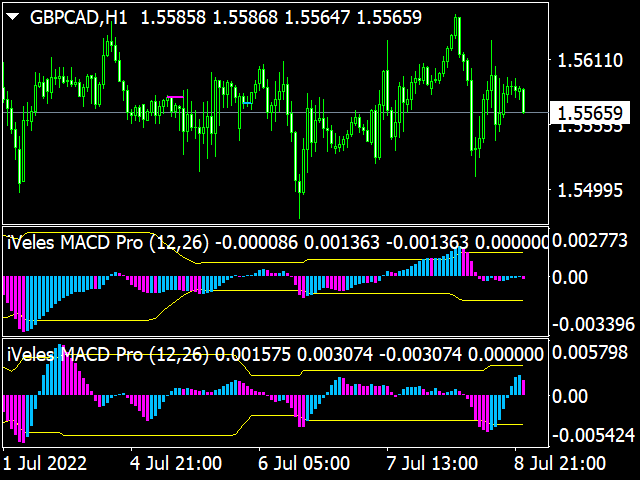The image size is (640, 480).
Task: Select the price scale value 1.54995
Action: [590, 191]
